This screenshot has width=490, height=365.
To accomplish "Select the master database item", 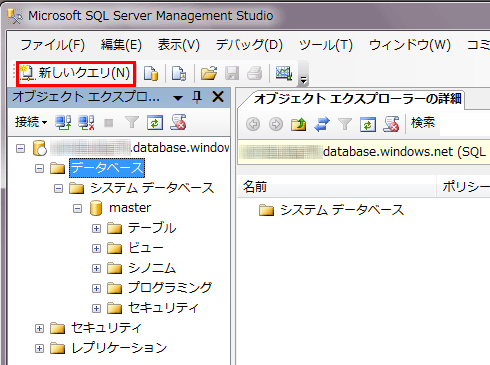I will (x=130, y=208).
